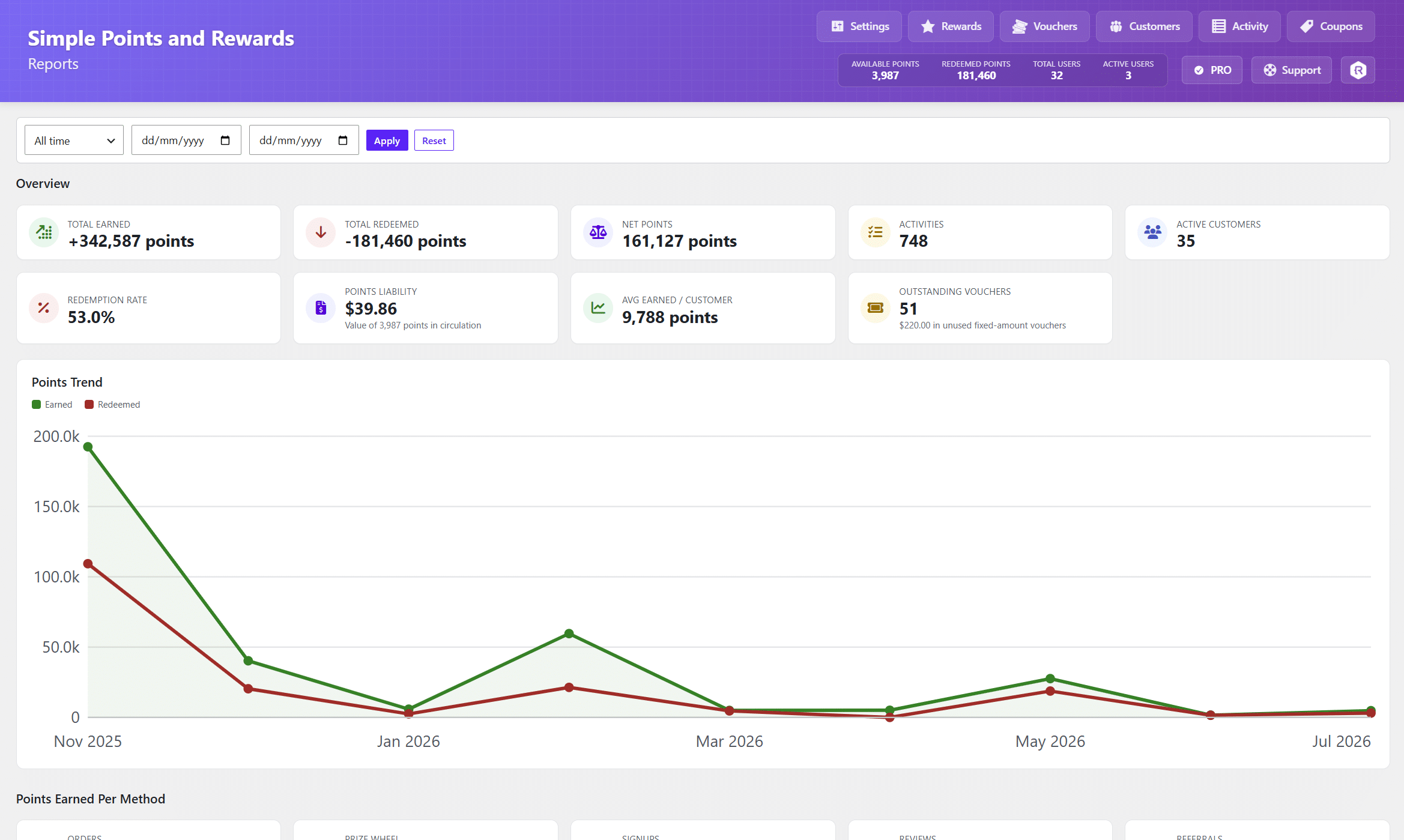This screenshot has width=1404, height=840.
Task: Click the Settings tab icon
Action: (x=837, y=26)
